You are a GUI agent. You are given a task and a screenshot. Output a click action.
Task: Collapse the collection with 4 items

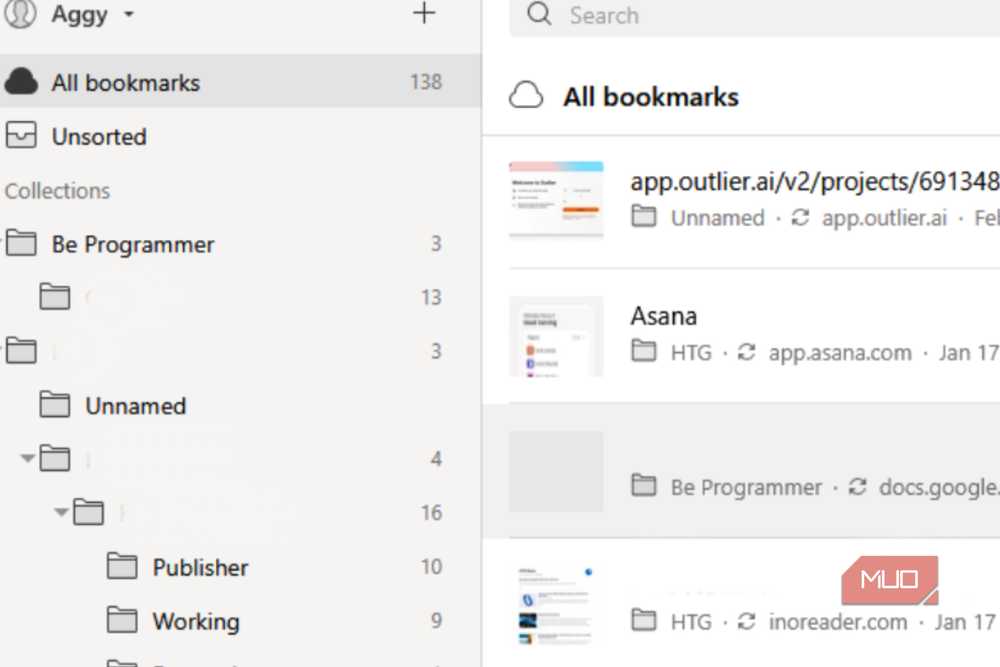pos(27,458)
